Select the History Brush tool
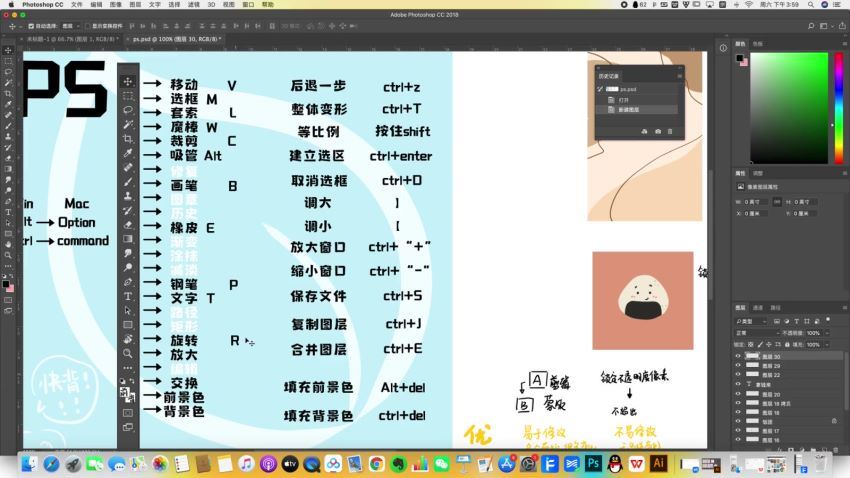Image resolution: width=850 pixels, height=478 pixels. [x=8, y=147]
